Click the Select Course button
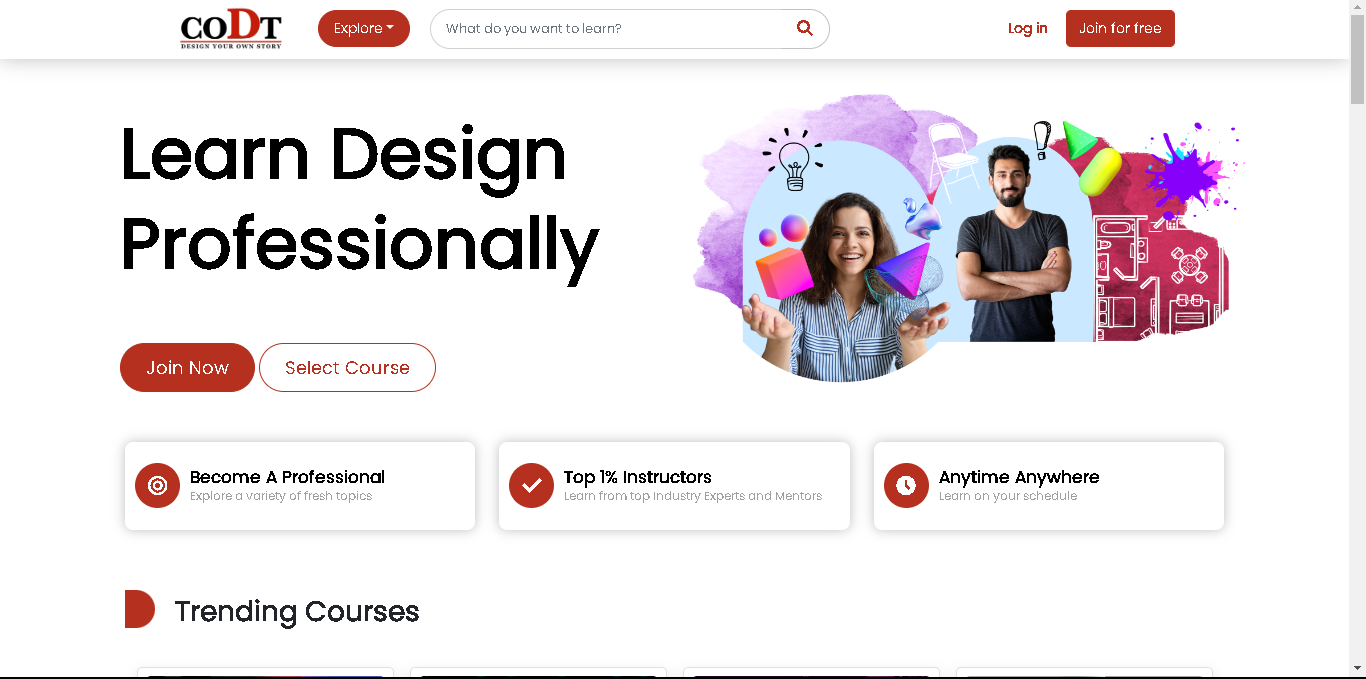 (347, 367)
